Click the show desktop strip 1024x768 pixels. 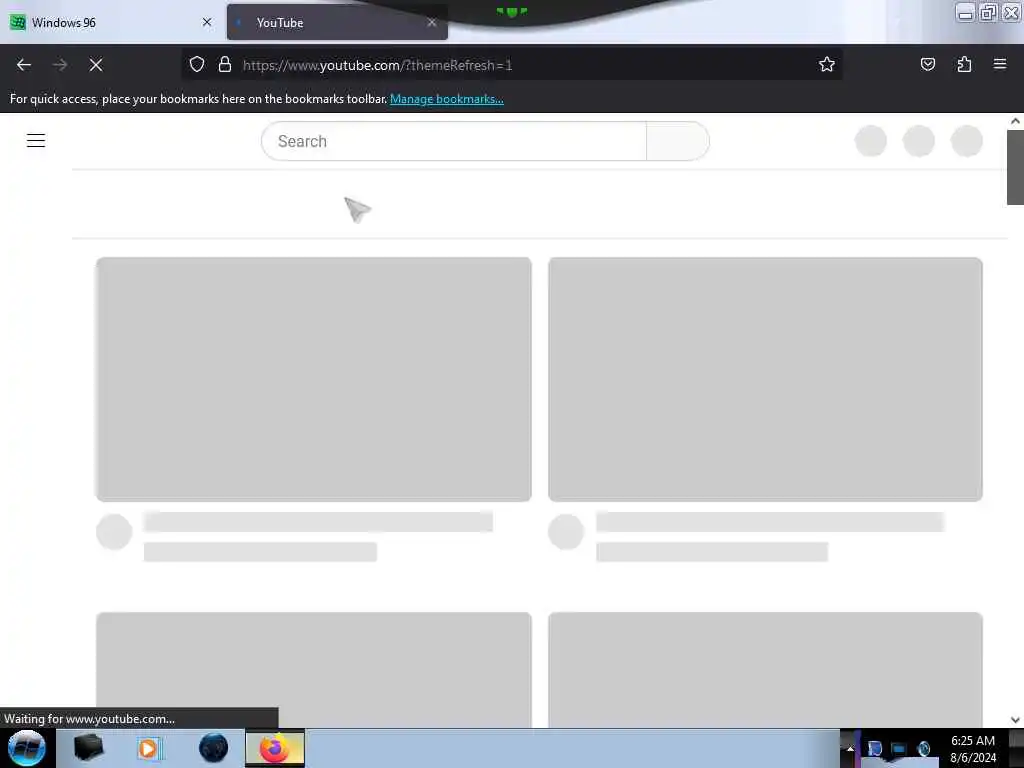1016,749
